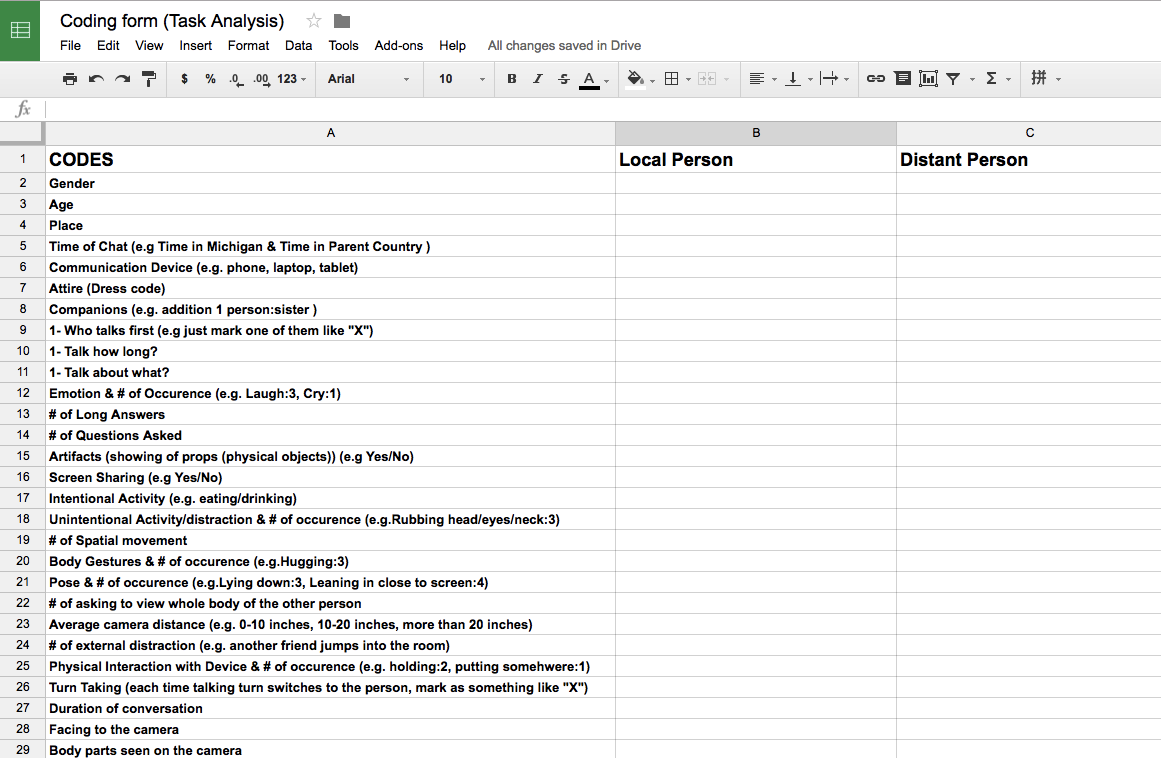The height and width of the screenshot is (758, 1161).
Task: Star this Coding form document
Action: tap(314, 21)
